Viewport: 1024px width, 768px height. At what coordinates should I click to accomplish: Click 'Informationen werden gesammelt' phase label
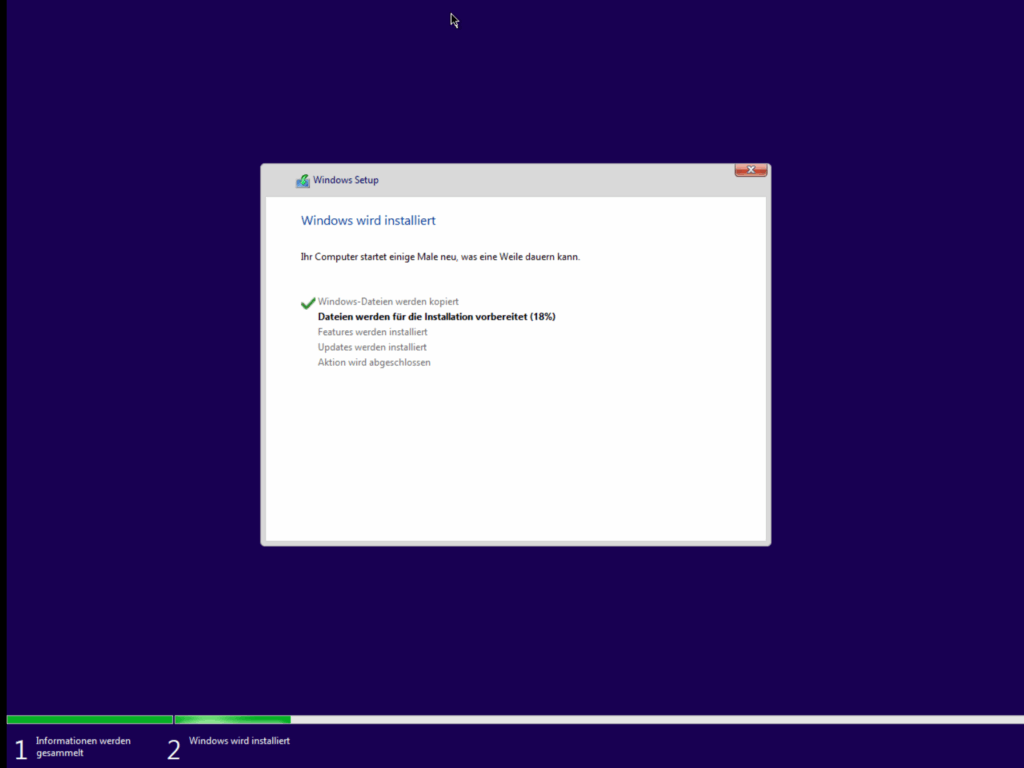pos(83,746)
